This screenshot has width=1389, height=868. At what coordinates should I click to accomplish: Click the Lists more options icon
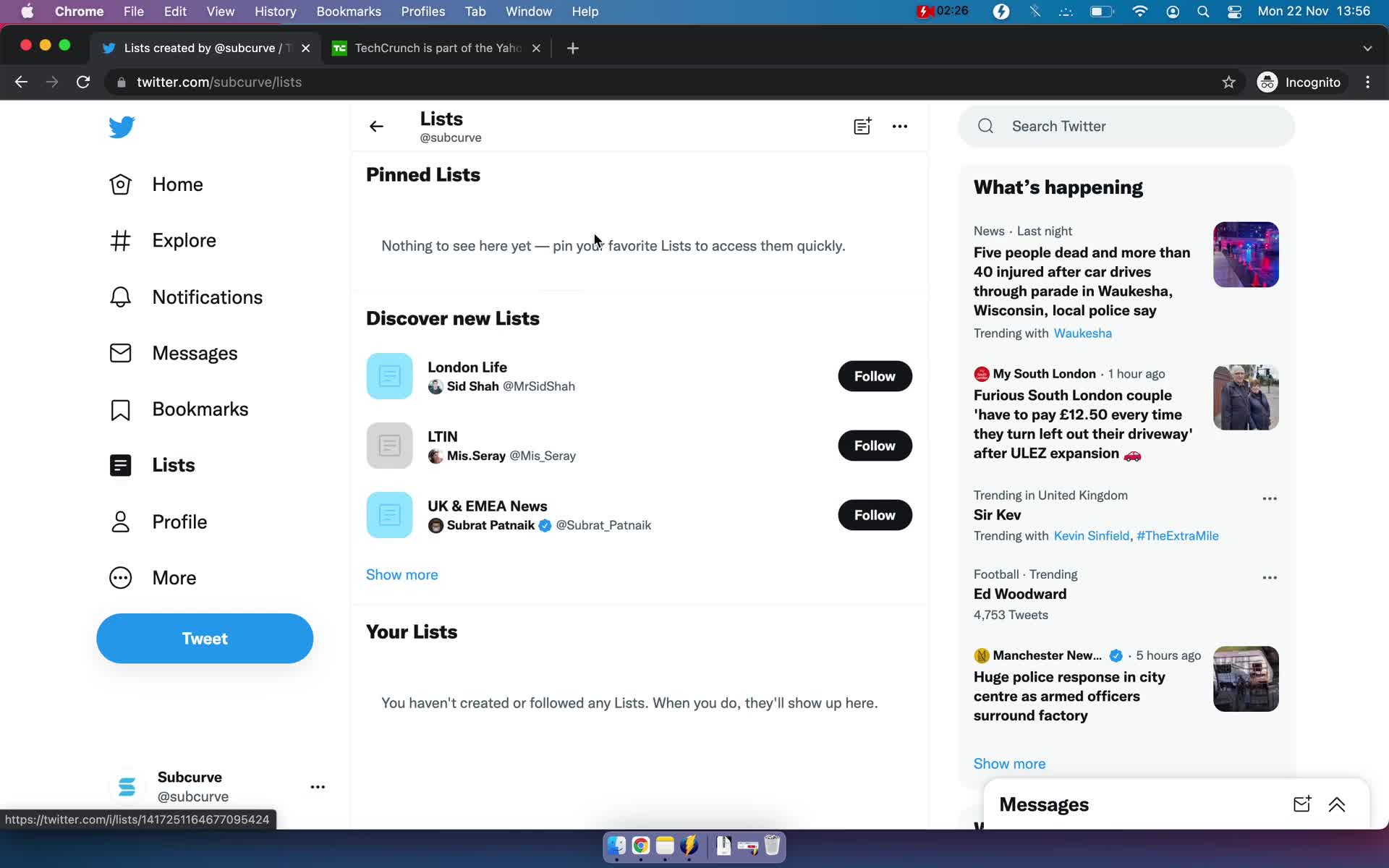click(899, 126)
